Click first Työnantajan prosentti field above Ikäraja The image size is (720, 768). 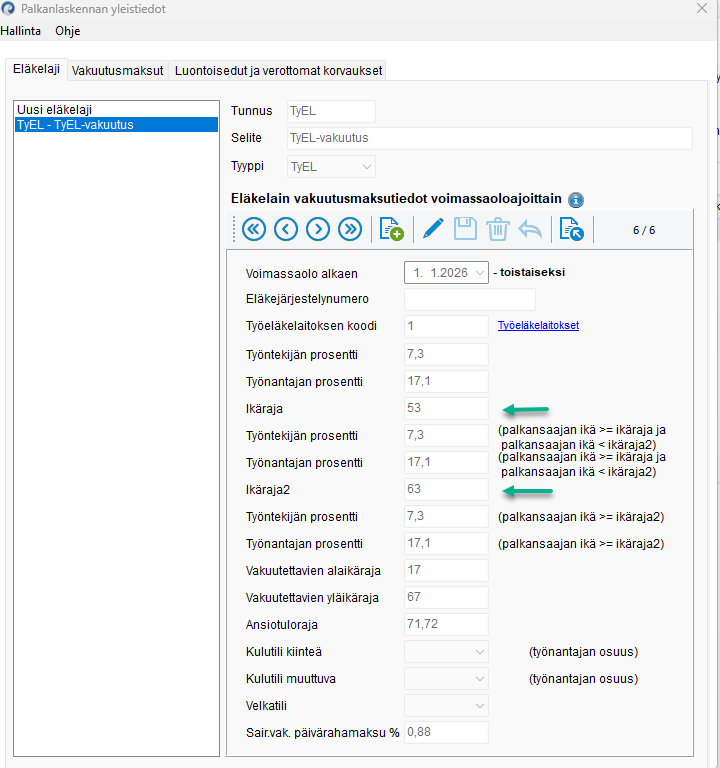tap(446, 381)
